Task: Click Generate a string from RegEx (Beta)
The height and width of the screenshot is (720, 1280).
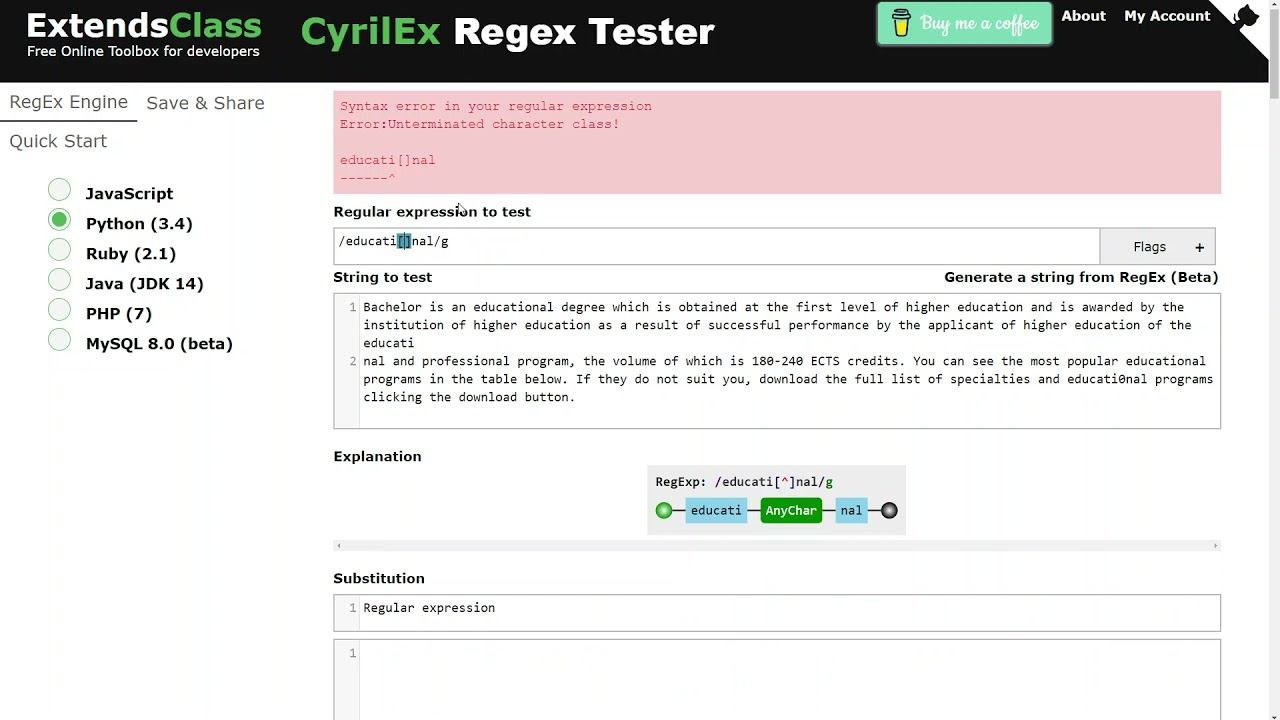Action: click(x=1081, y=277)
